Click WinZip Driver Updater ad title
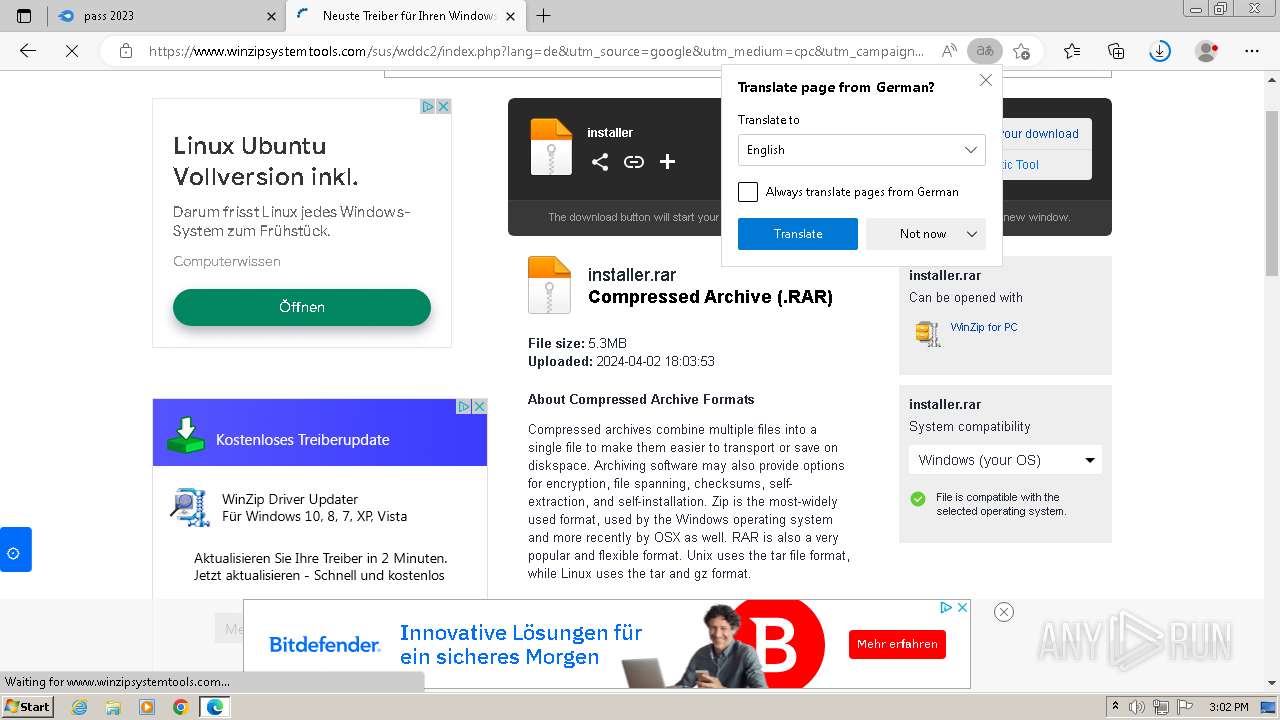Screen dimensions: 1280x720 [290, 499]
